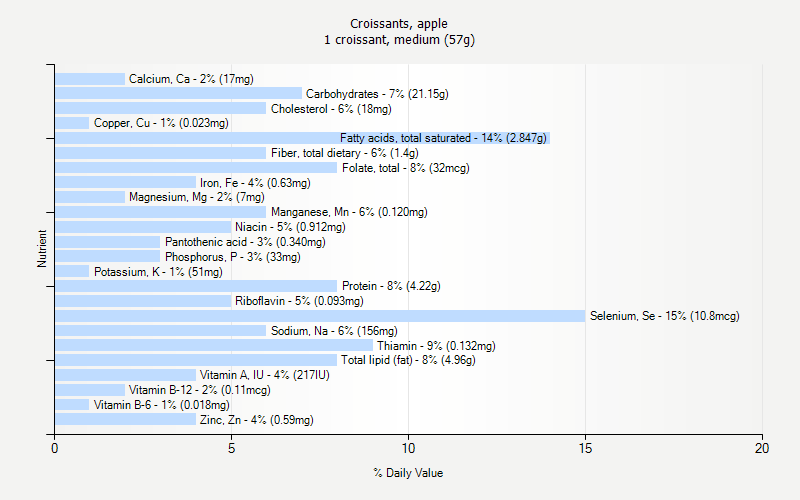This screenshot has height=500, width=800.
Task: Click the 'Thiamin - 9% (0.132mg)' label
Action: coord(436,345)
